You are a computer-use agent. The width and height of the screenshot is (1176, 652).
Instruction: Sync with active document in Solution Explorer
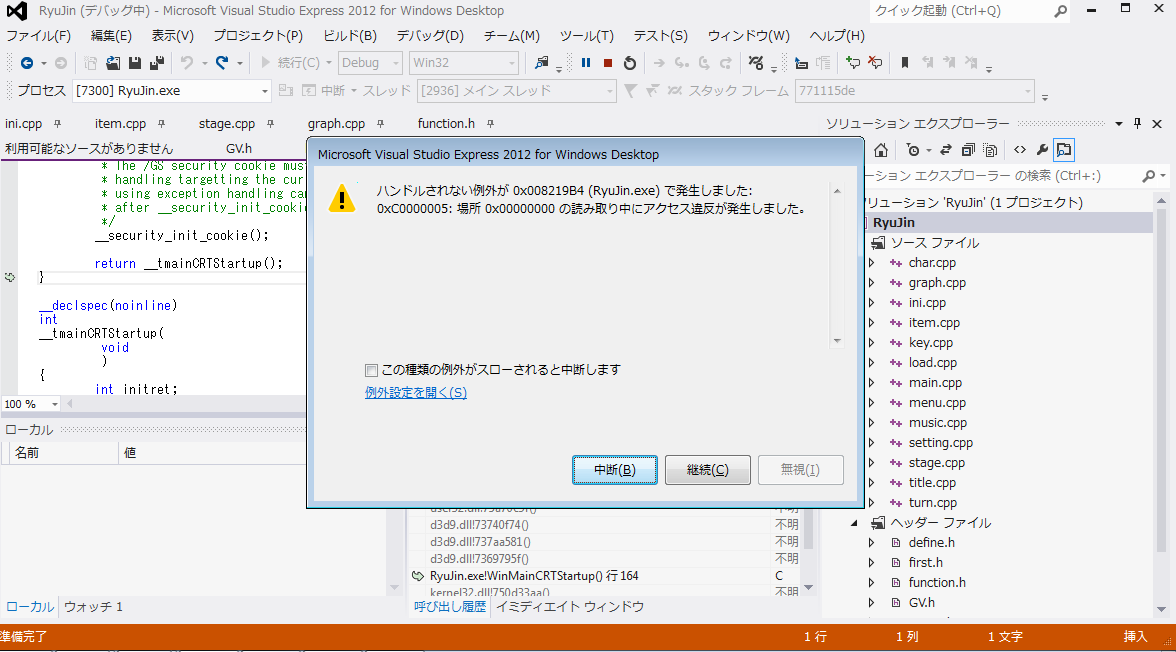[946, 150]
